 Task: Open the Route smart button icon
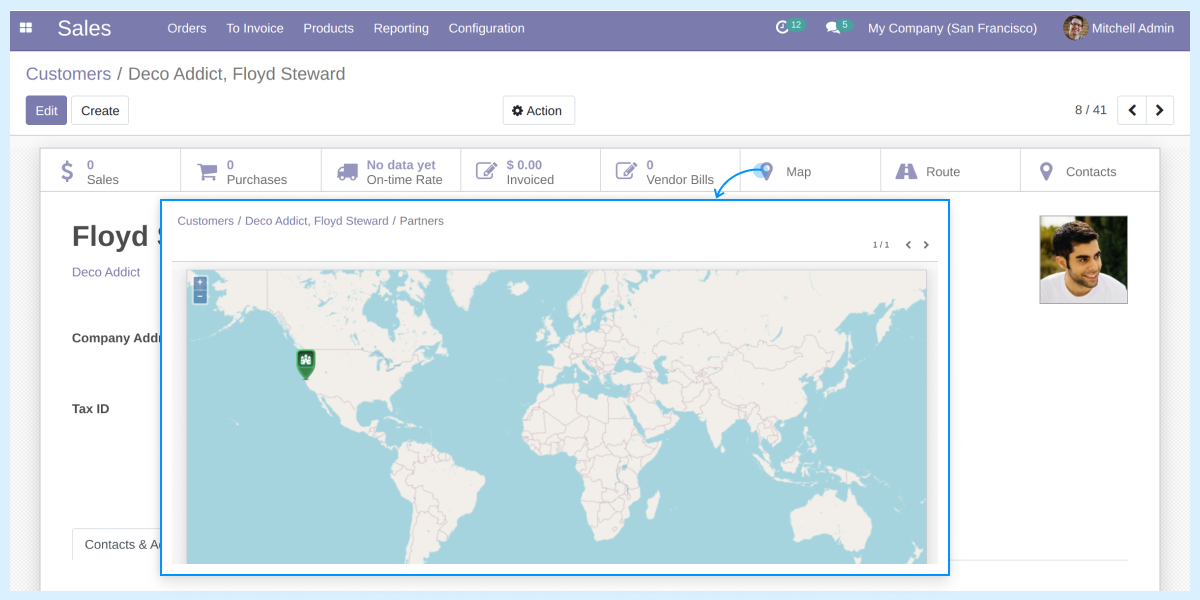click(x=909, y=171)
